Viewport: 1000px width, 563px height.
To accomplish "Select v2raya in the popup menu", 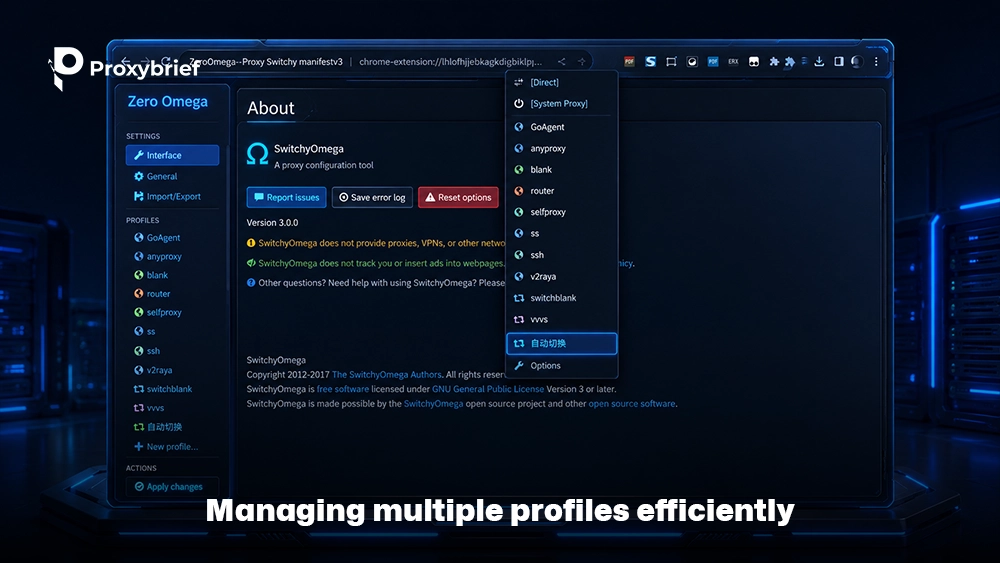I will coord(562,277).
